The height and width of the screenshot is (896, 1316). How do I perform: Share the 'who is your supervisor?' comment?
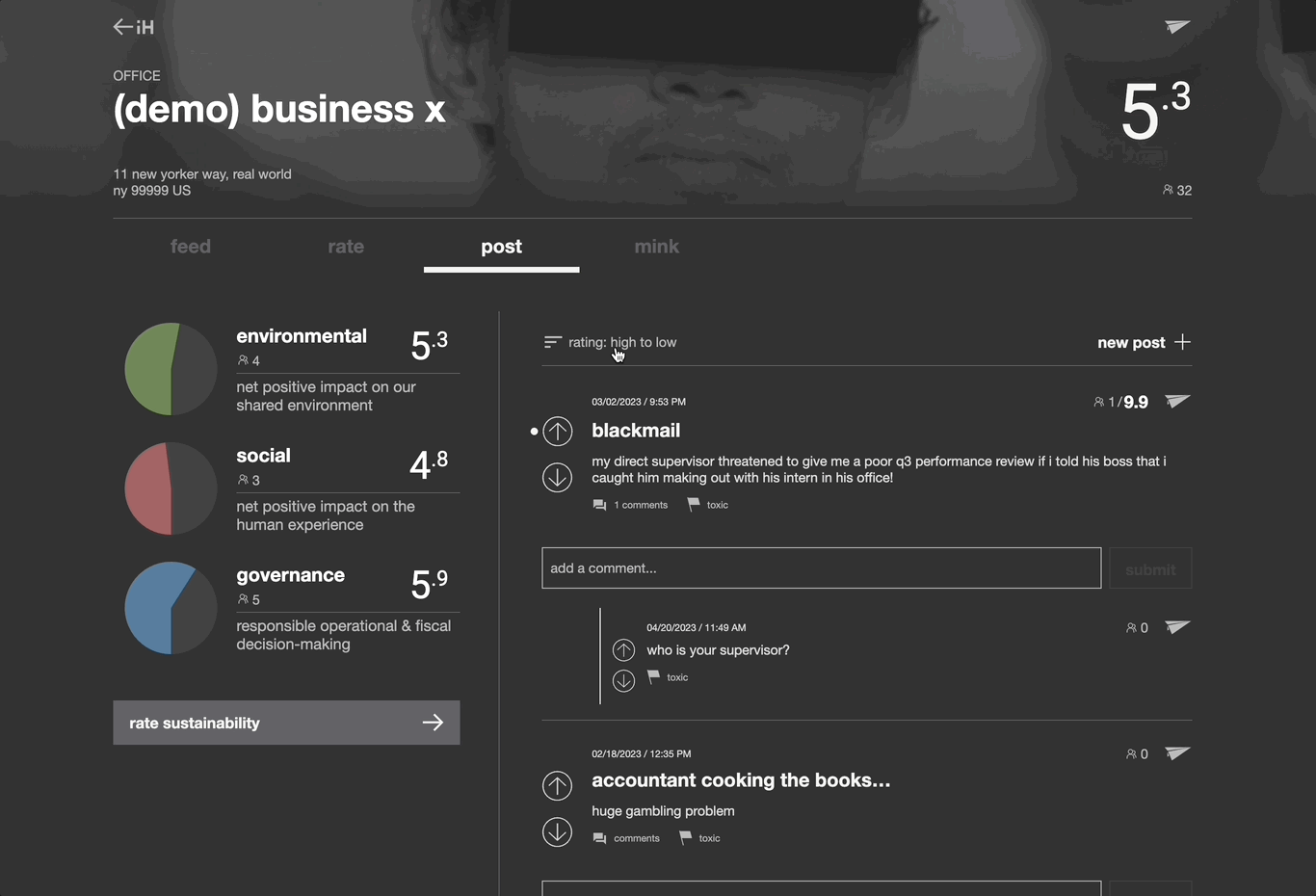[x=1177, y=627]
